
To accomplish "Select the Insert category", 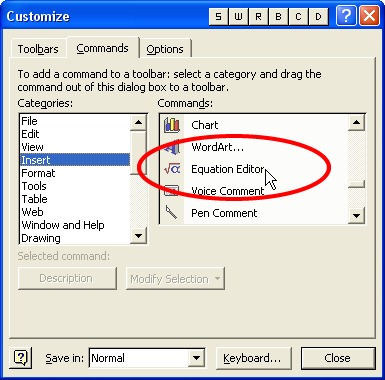I will click(x=75, y=160).
